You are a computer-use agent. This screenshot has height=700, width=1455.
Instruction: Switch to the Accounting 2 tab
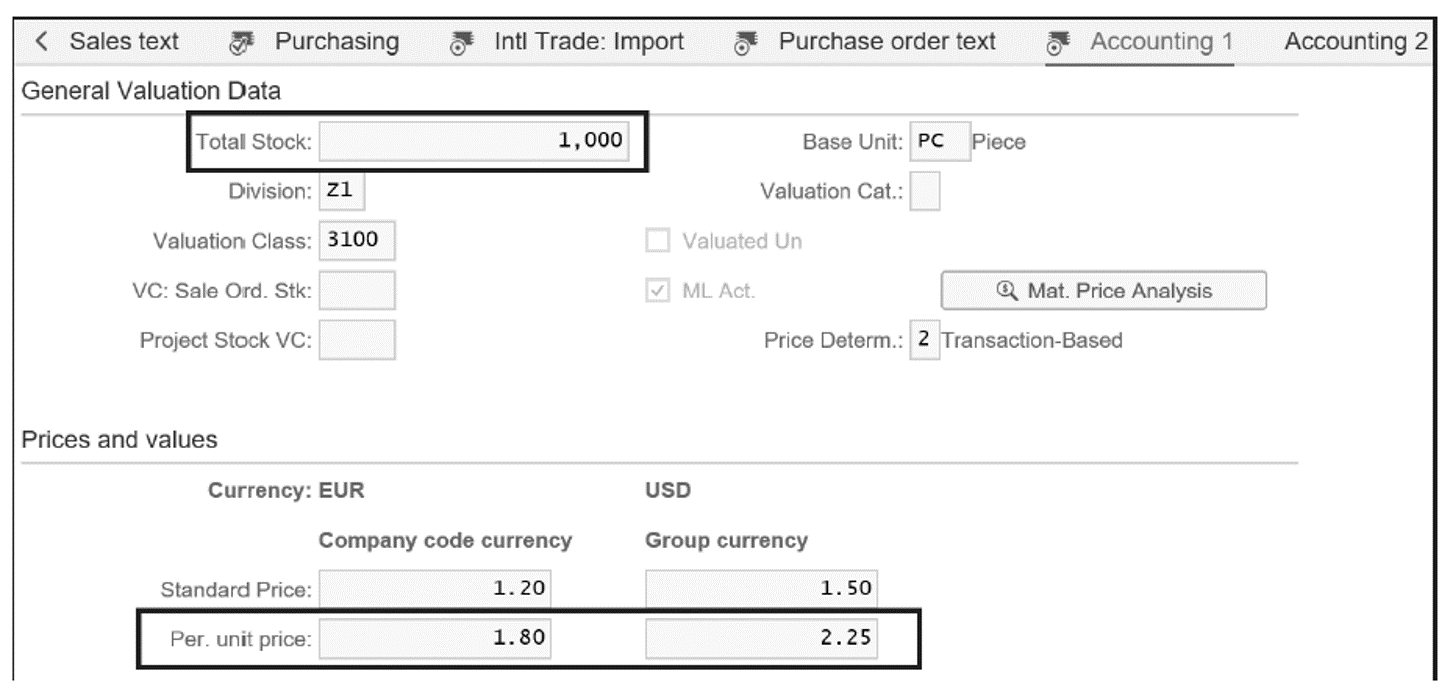pos(1357,42)
